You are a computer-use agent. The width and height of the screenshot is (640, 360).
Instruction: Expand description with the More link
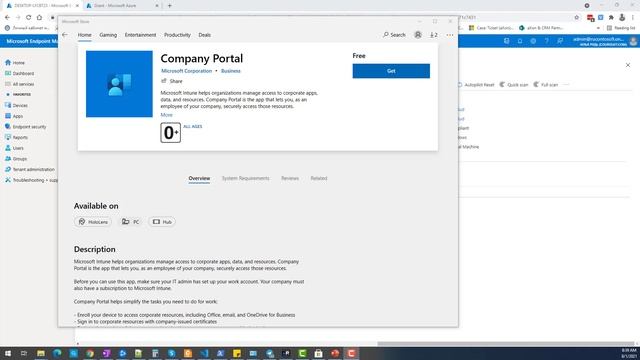pyautogui.click(x=167, y=115)
